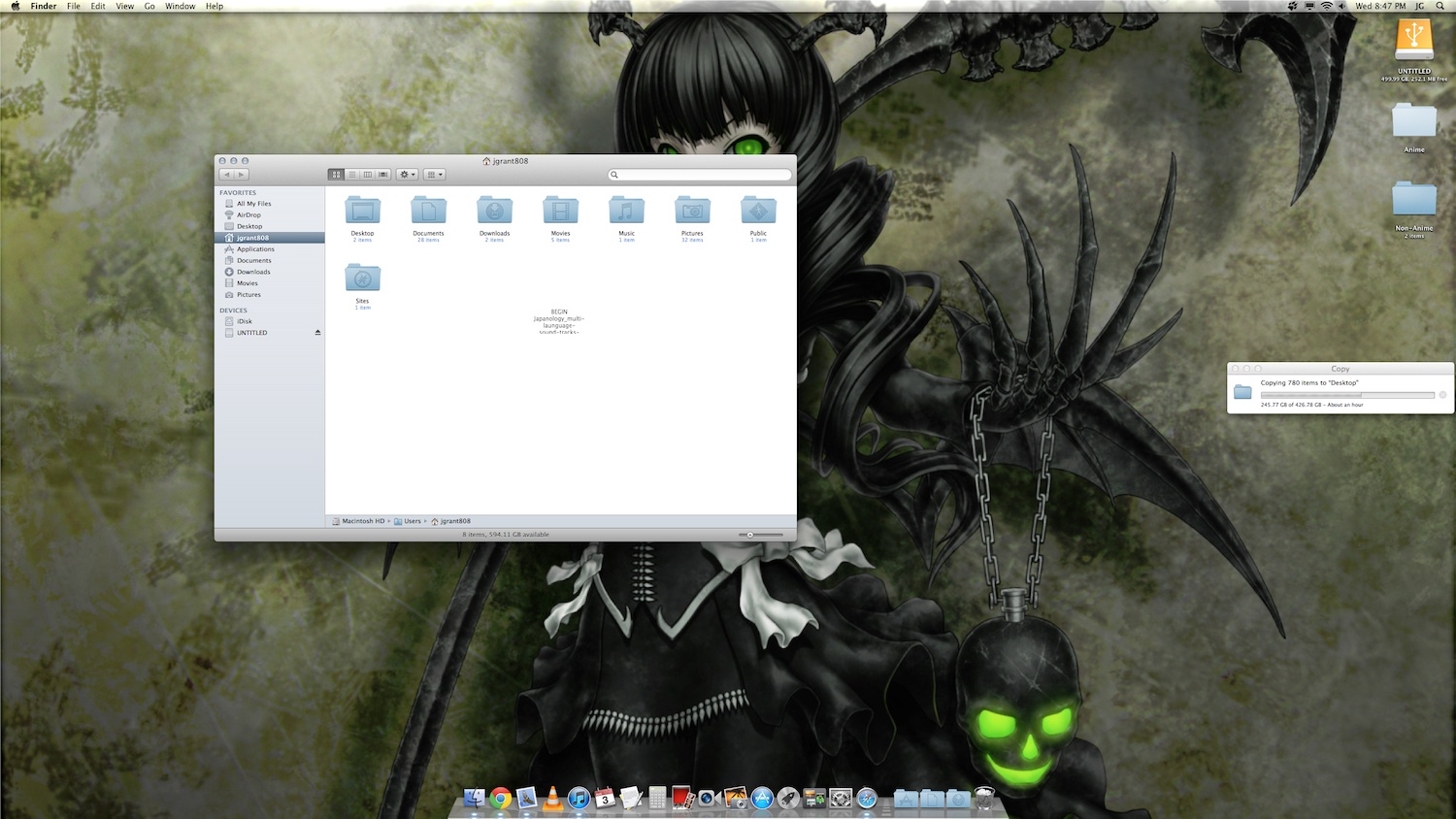Open iPhoto from the Dock
Image resolution: width=1456 pixels, height=819 pixels.
pyautogui.click(x=735, y=798)
